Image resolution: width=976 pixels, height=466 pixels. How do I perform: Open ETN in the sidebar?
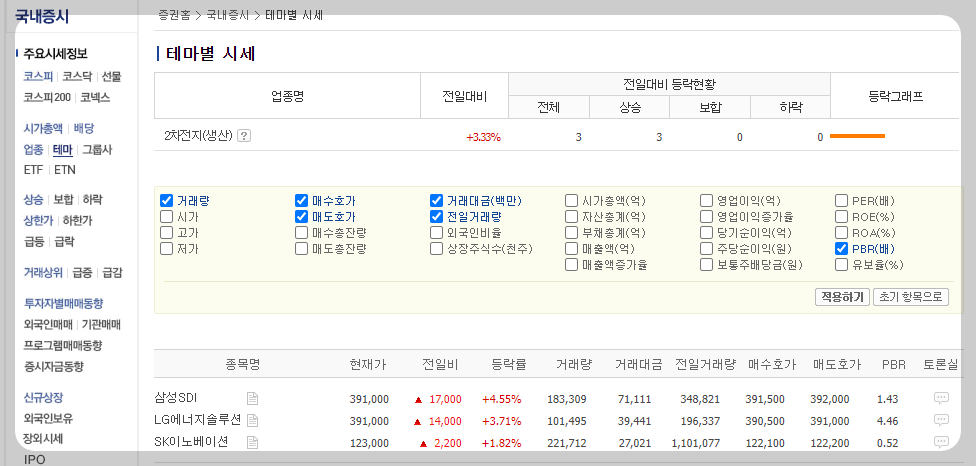tap(65, 170)
